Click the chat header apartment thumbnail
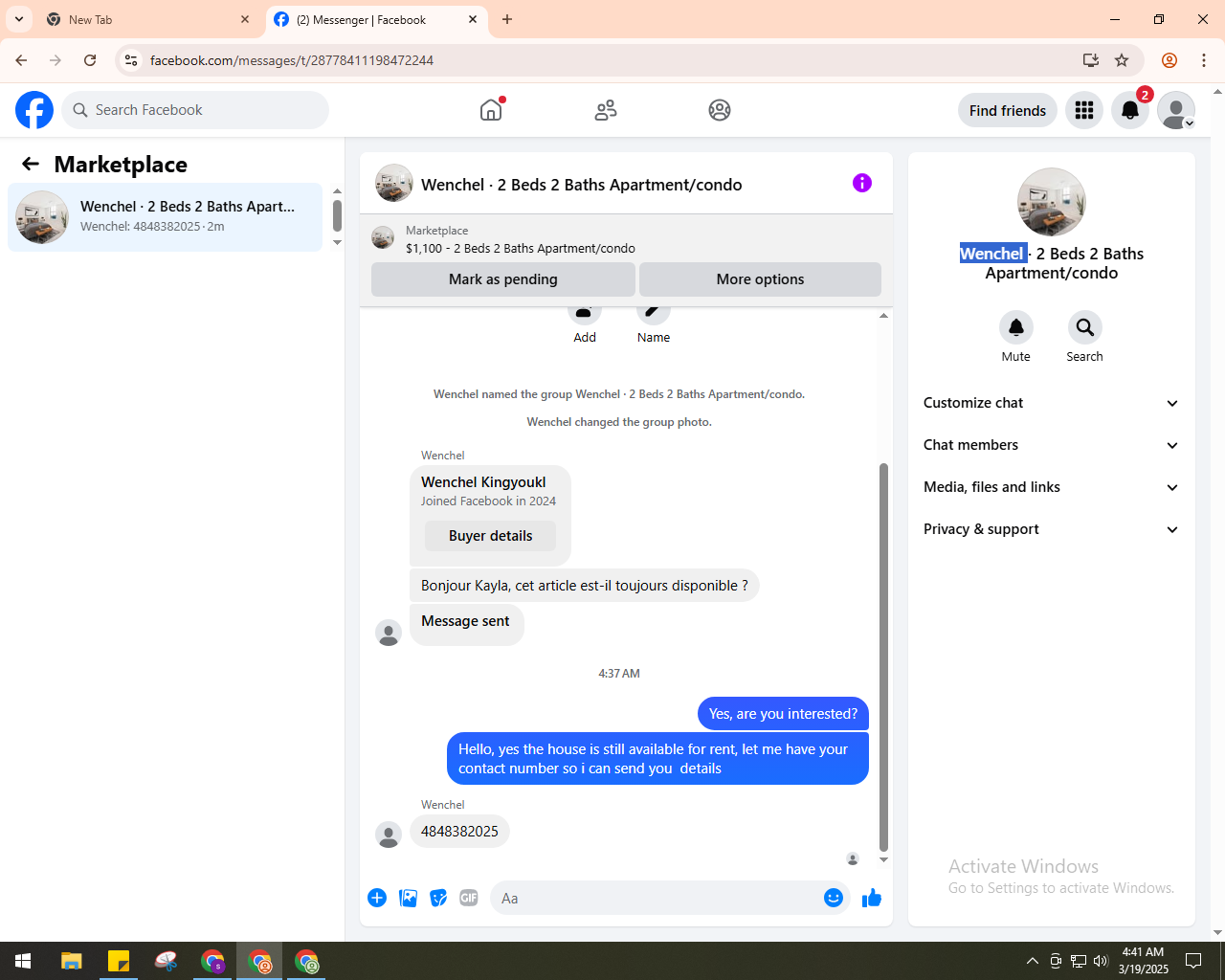Viewport: 1225px width, 980px height. [x=394, y=183]
